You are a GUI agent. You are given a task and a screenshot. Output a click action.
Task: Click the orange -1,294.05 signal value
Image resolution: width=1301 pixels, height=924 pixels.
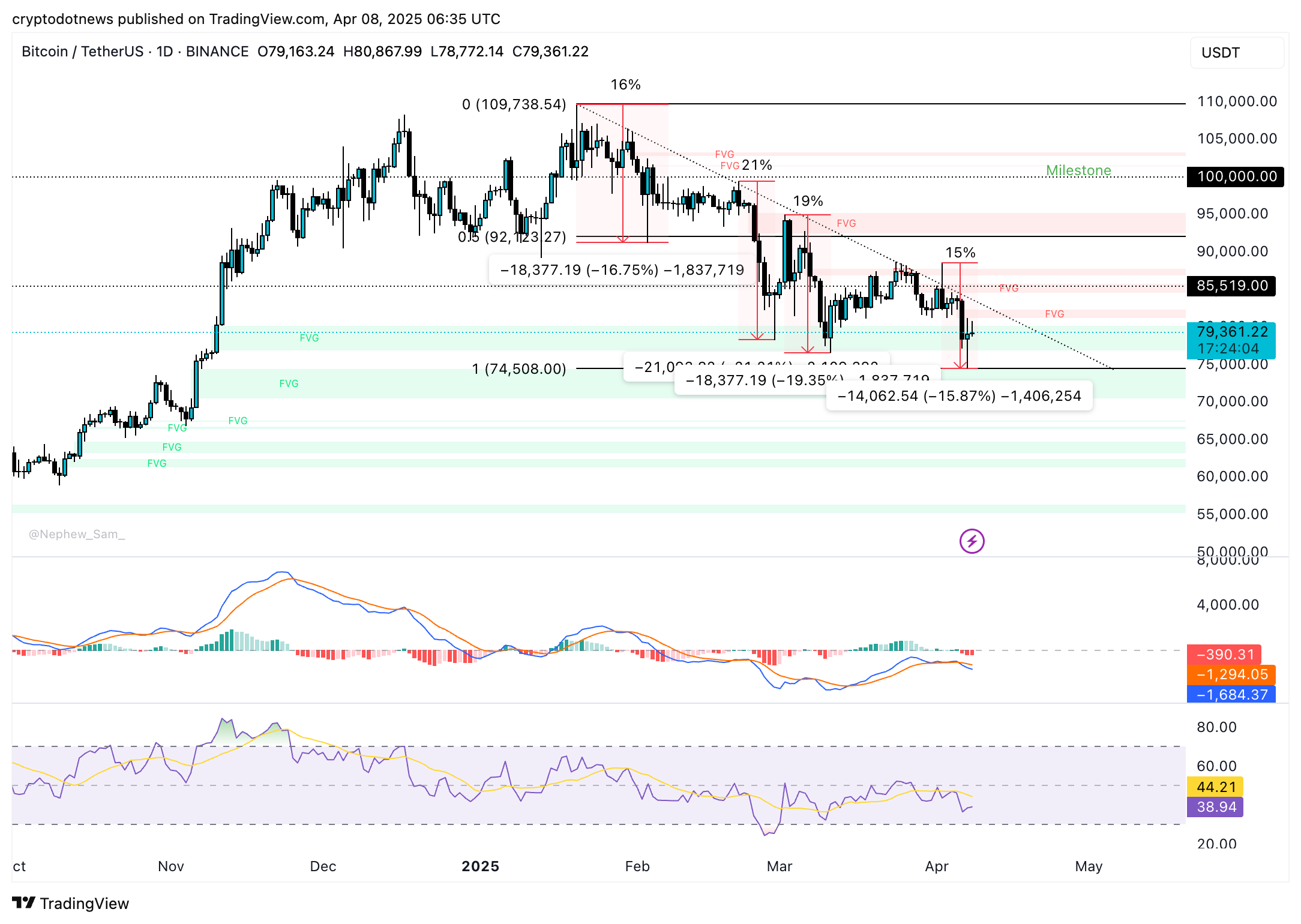tap(1231, 674)
